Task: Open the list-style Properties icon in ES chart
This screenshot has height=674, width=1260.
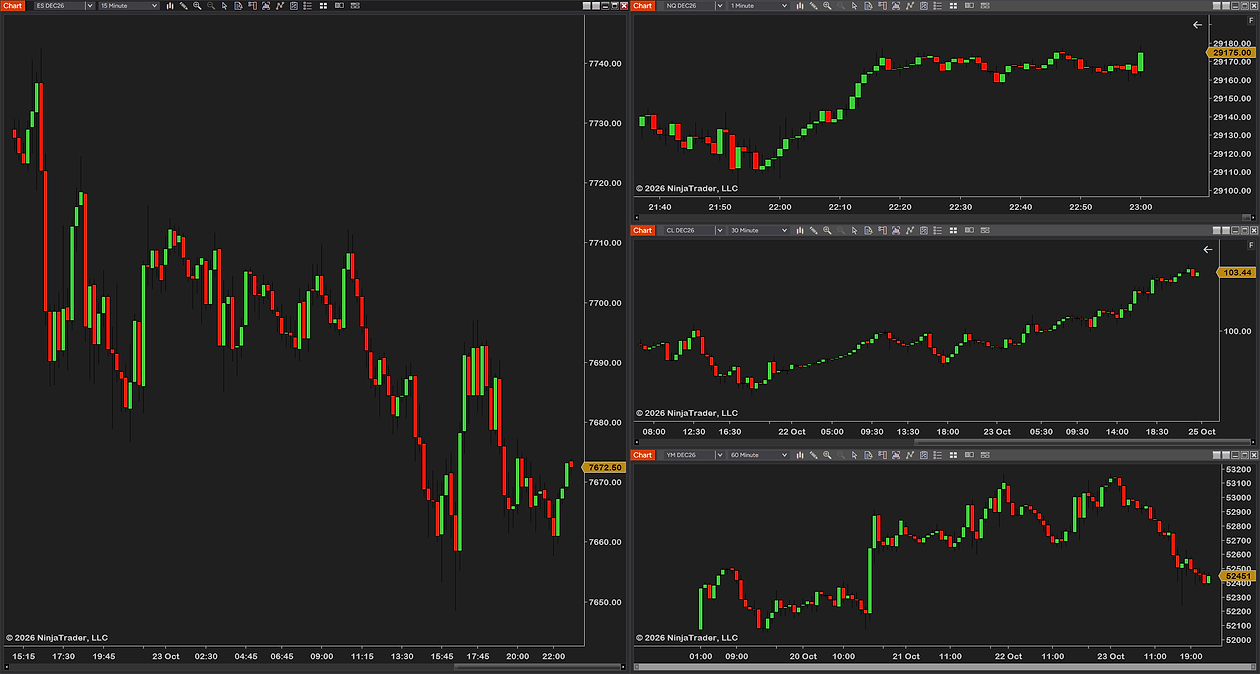Action: (307, 6)
